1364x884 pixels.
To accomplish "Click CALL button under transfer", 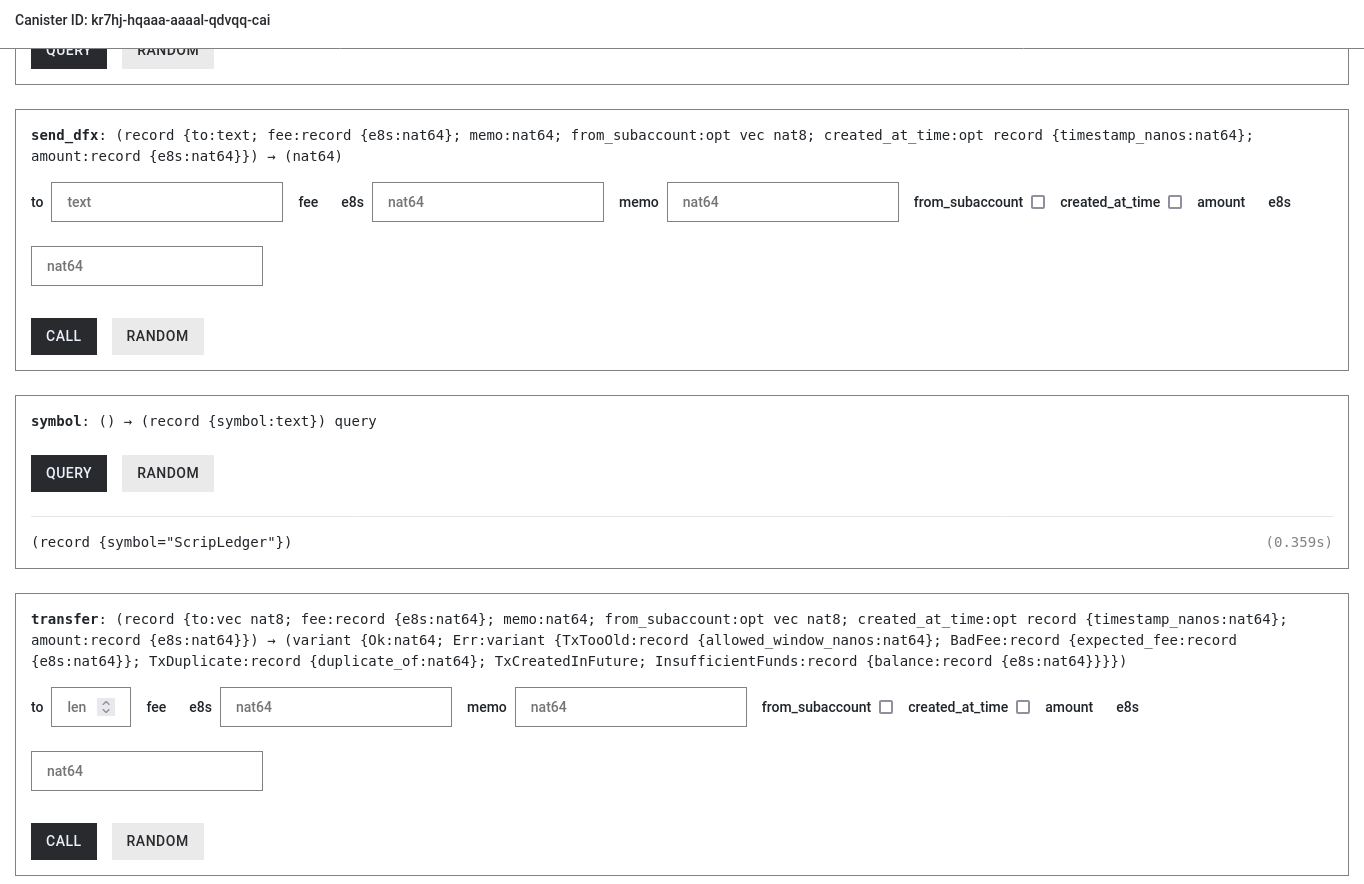I will tap(64, 841).
